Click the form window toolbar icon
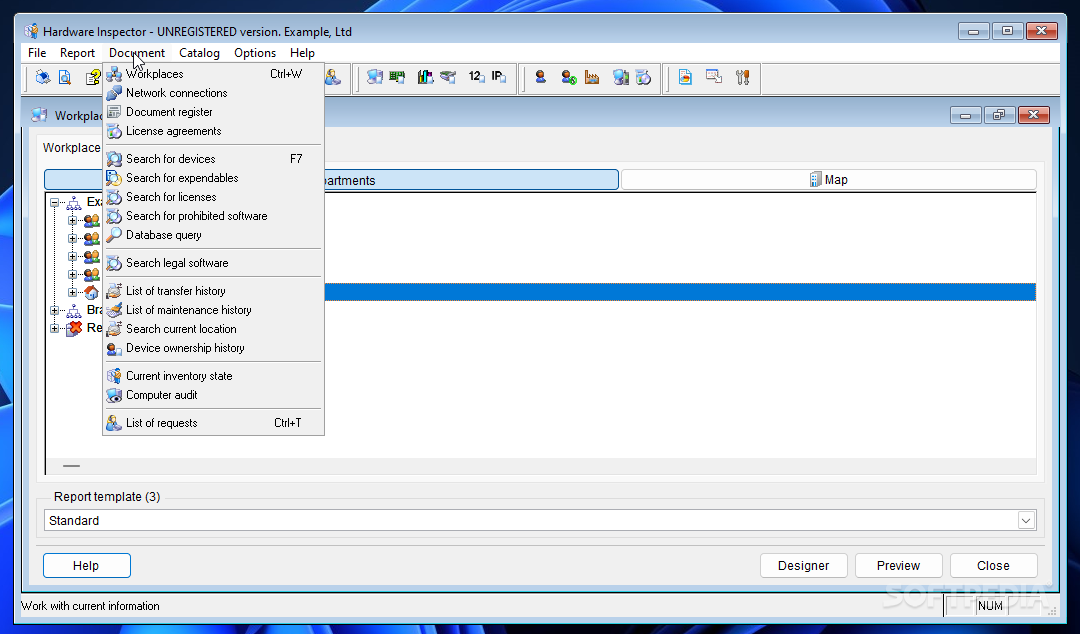The image size is (1080, 634). 714,77
